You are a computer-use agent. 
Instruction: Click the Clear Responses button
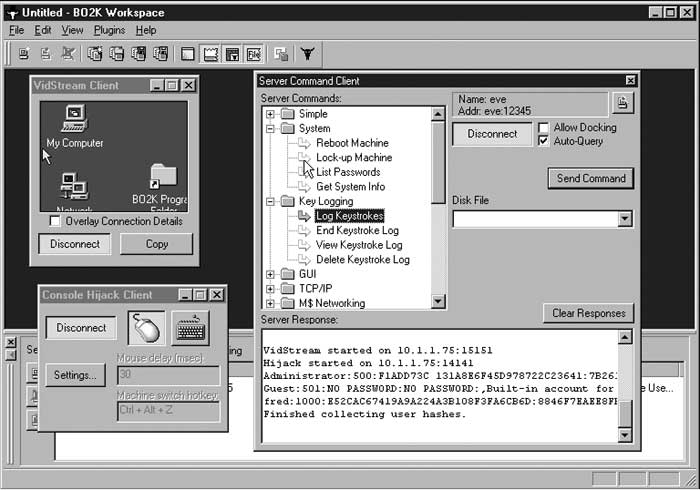click(588, 313)
